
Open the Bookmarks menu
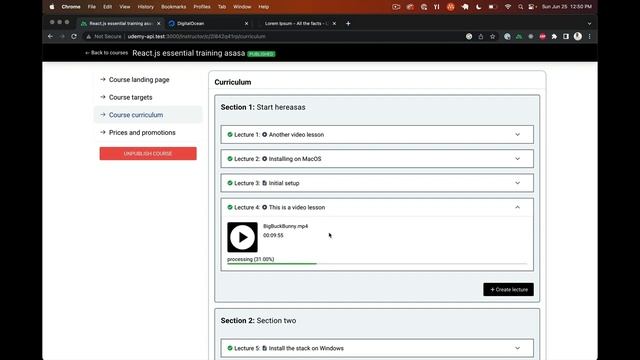(x=173, y=7)
